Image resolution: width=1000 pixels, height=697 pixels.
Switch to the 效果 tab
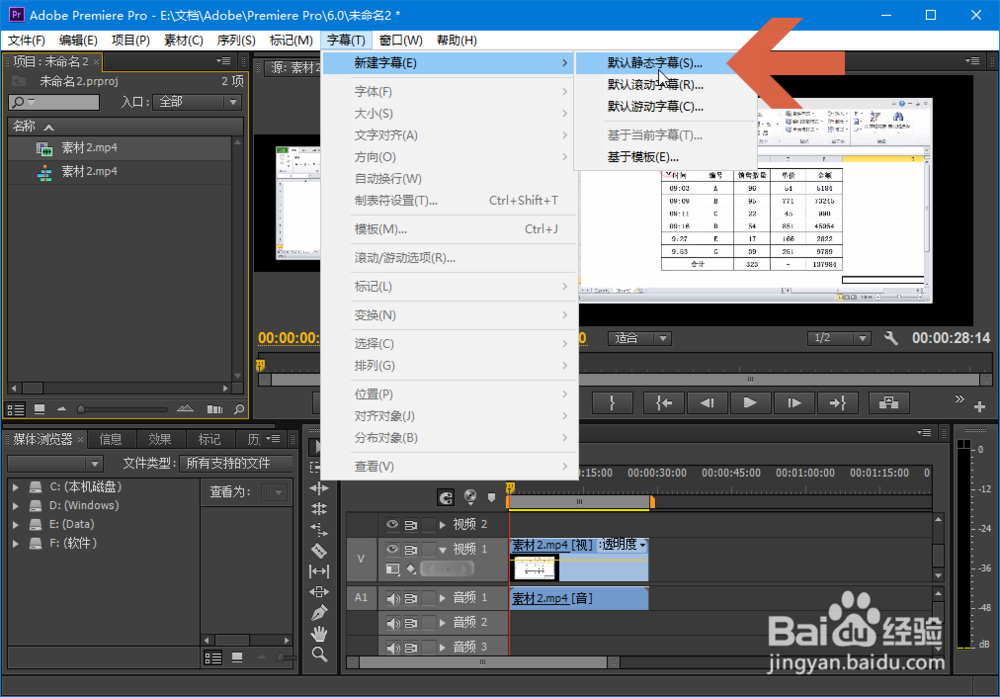point(159,439)
